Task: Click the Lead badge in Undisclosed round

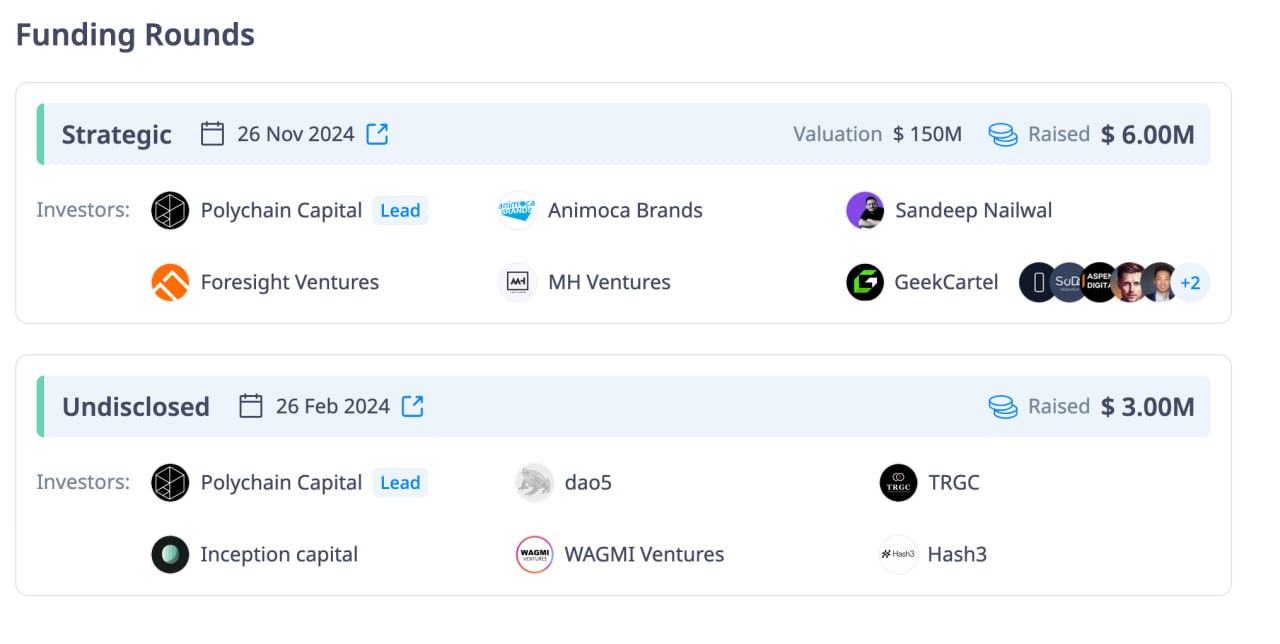Action: (400, 483)
